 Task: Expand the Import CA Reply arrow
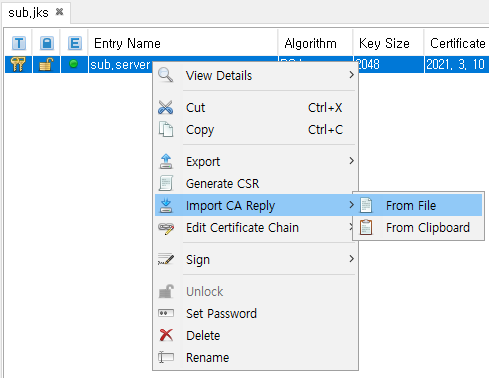[x=351, y=204]
